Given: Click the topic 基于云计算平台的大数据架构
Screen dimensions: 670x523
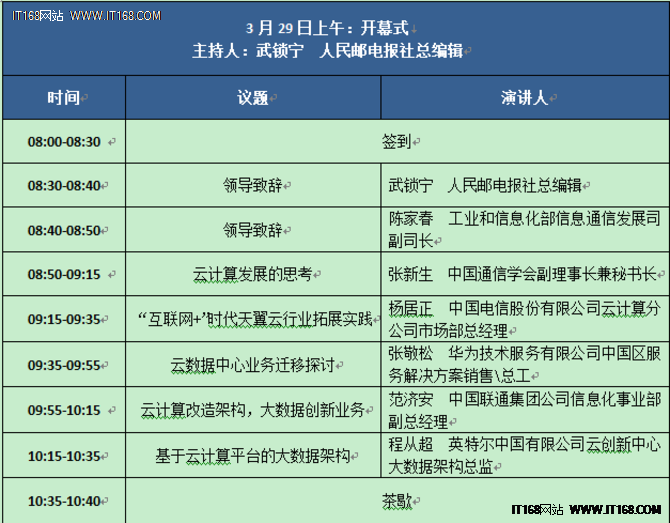Looking at the screenshot, I should 252,455.
